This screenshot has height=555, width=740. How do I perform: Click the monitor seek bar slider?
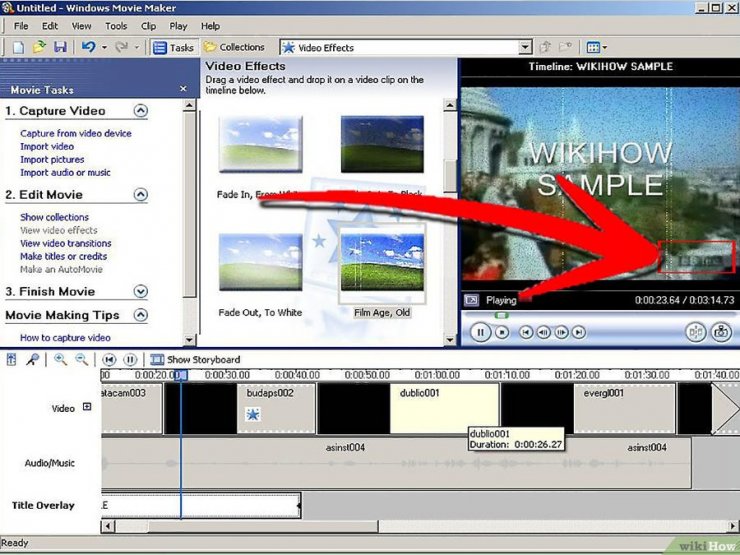pos(502,315)
